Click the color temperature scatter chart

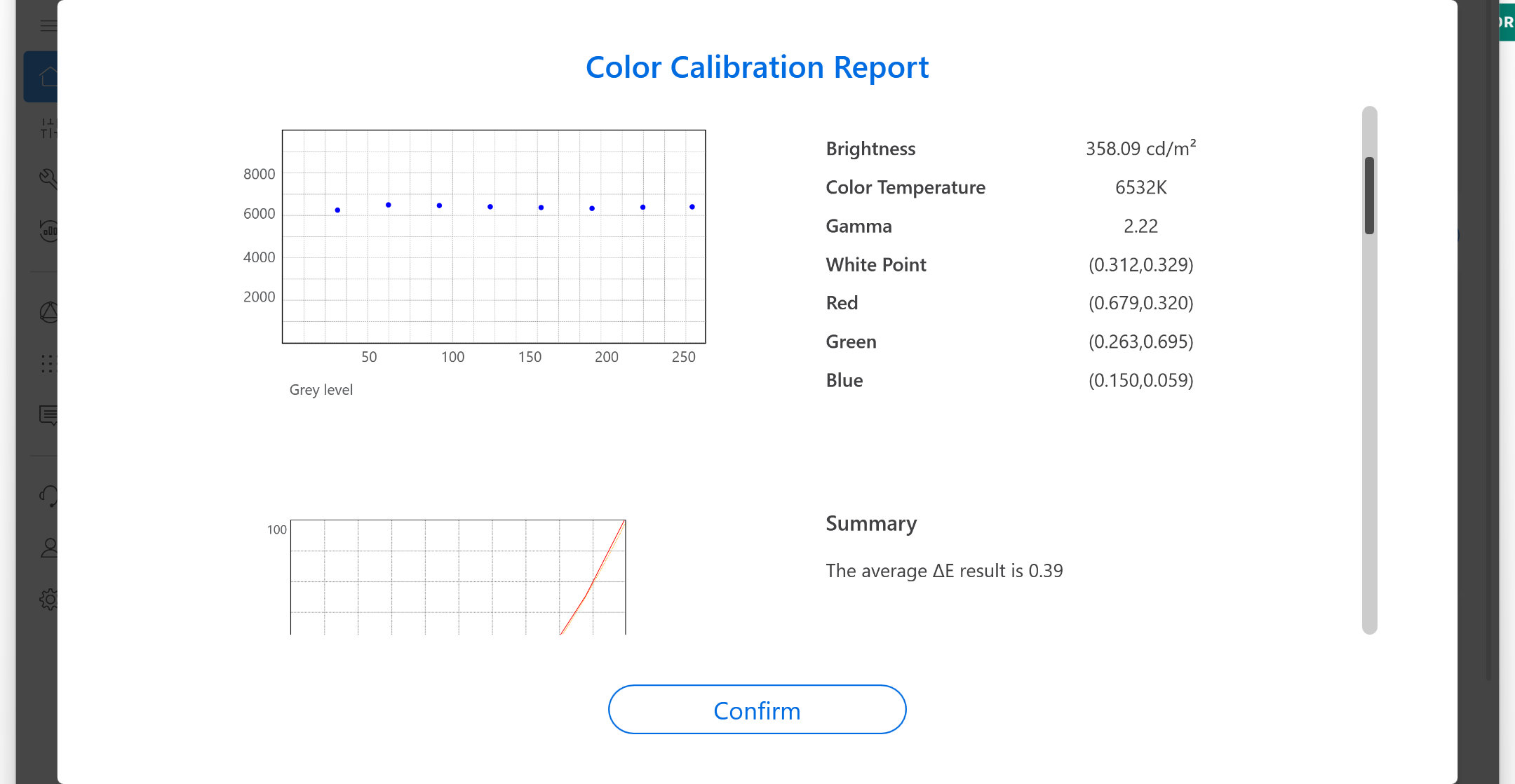(494, 236)
